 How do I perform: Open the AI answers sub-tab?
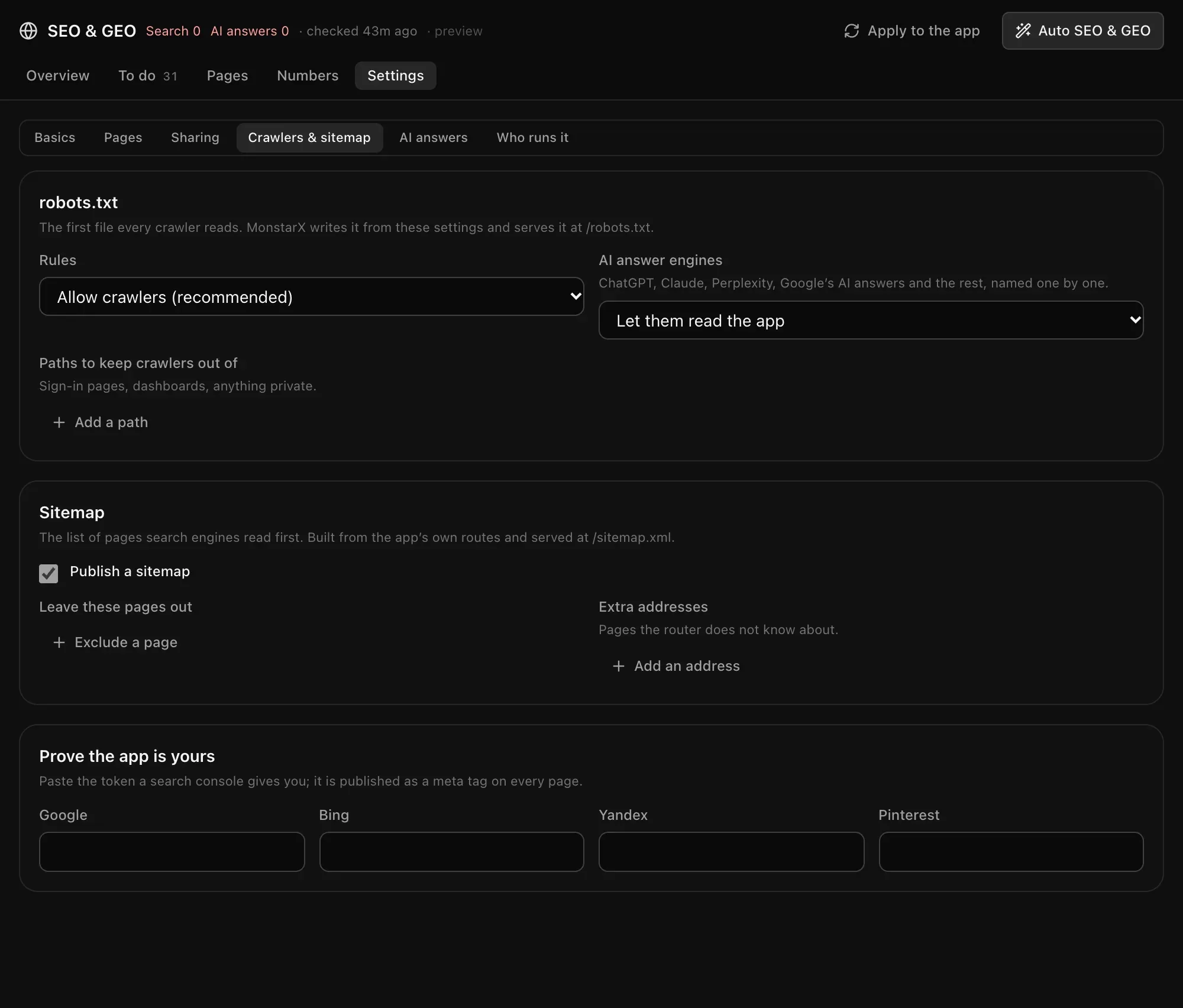(x=434, y=138)
